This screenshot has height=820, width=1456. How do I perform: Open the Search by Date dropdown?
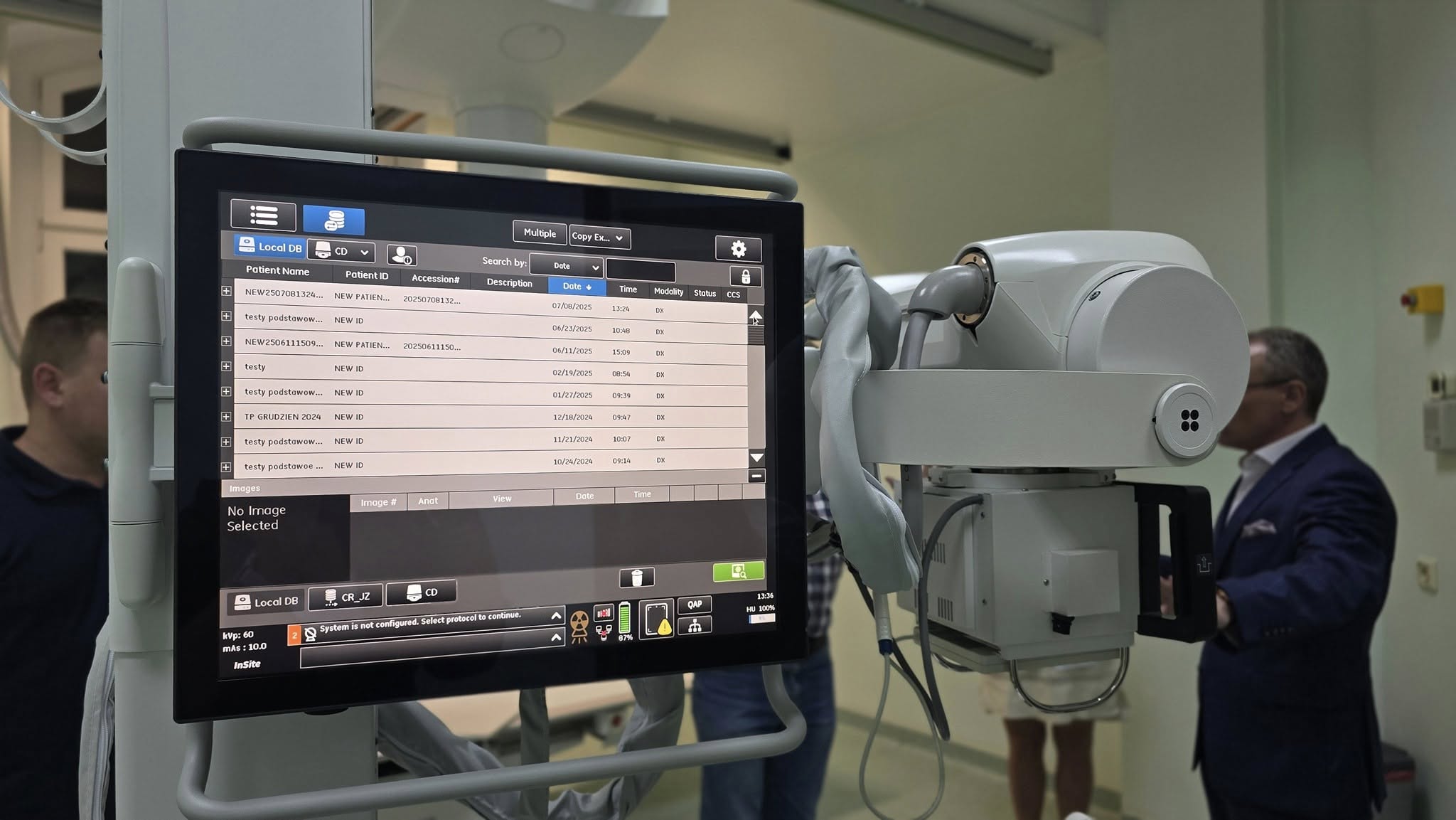(567, 266)
